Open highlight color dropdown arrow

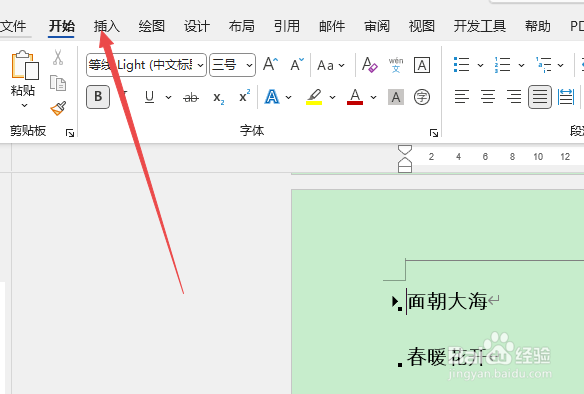click(x=332, y=98)
